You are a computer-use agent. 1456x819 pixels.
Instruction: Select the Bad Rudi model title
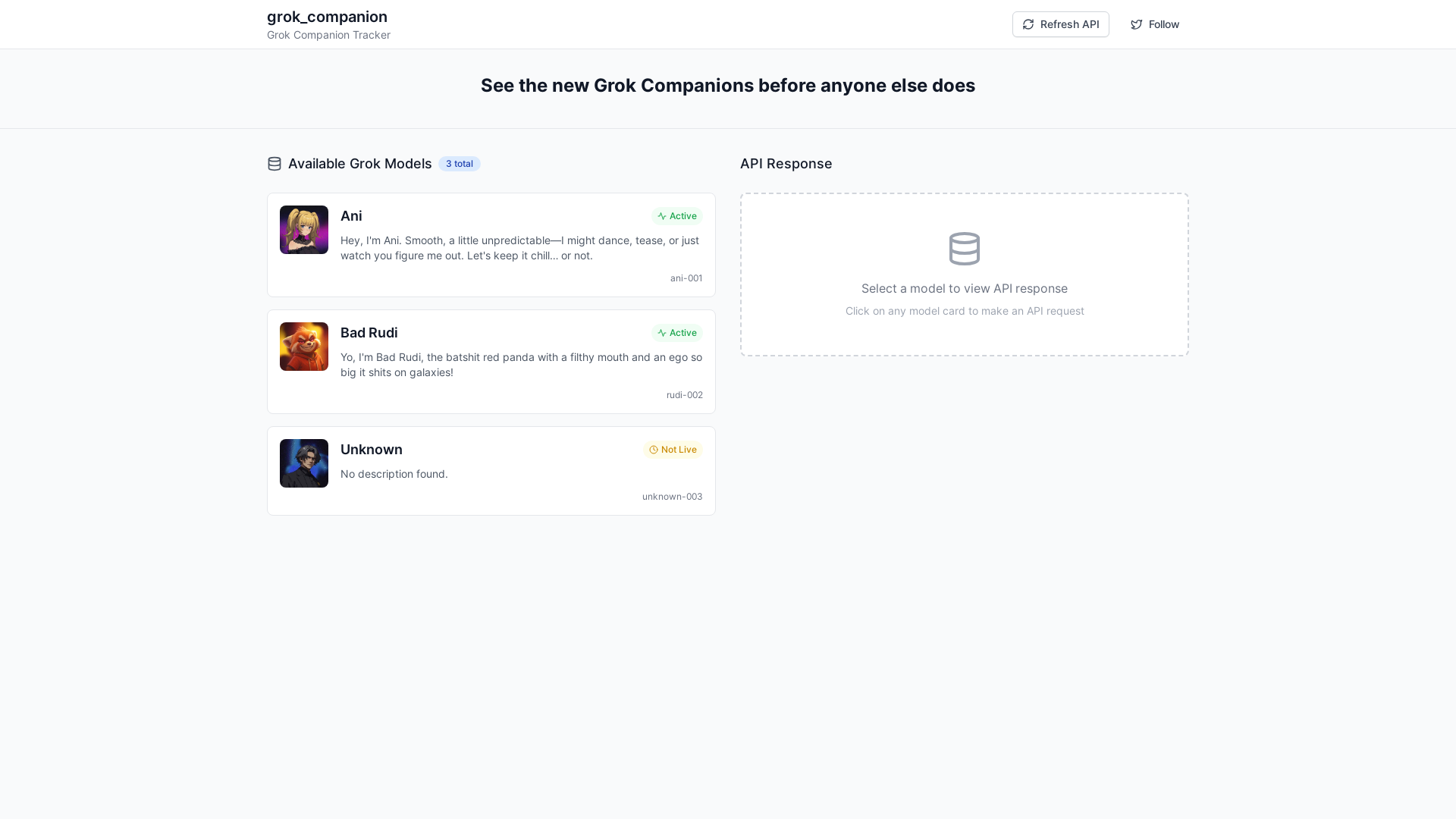pos(369,333)
